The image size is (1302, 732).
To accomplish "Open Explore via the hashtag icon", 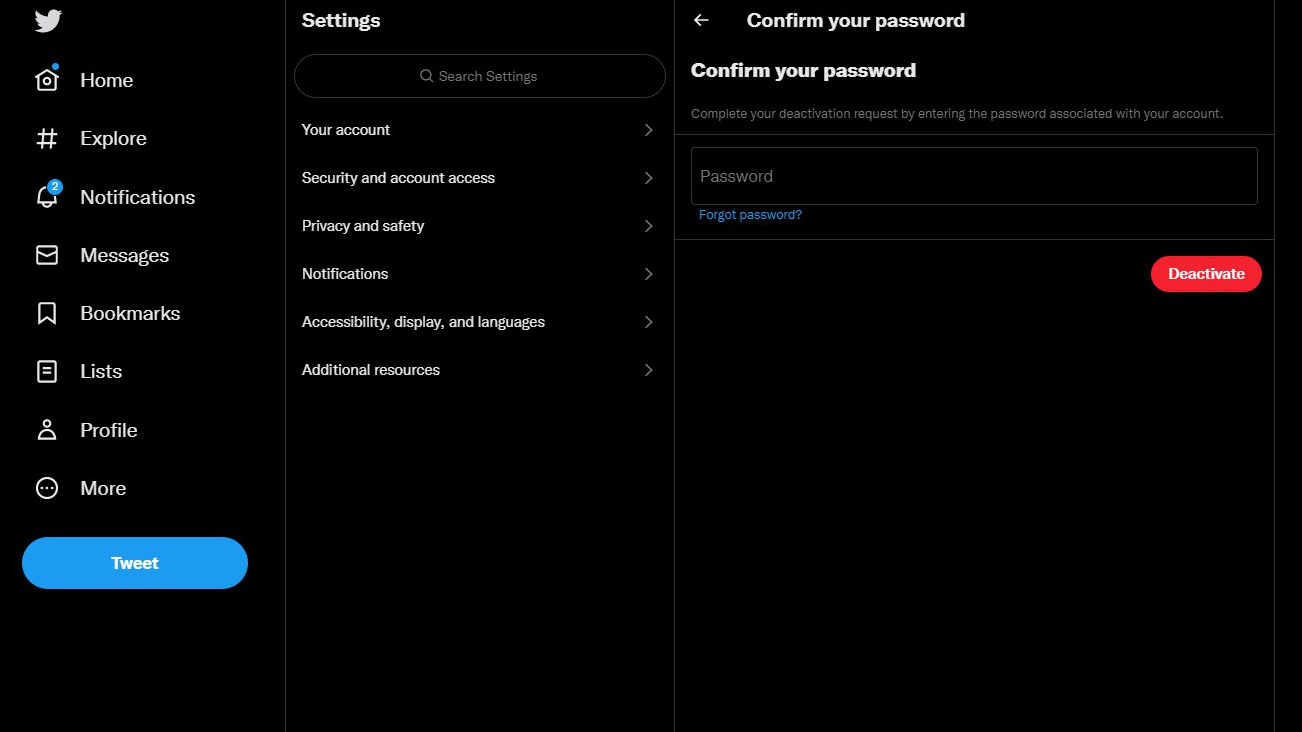I will [x=47, y=139].
